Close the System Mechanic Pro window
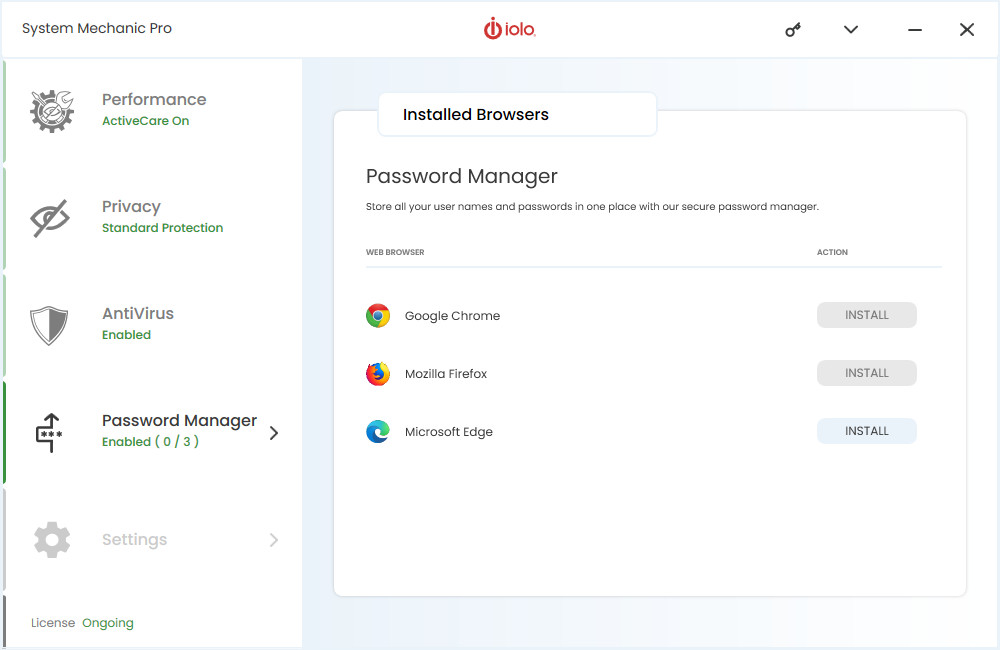The width and height of the screenshot is (1000, 650). click(967, 29)
